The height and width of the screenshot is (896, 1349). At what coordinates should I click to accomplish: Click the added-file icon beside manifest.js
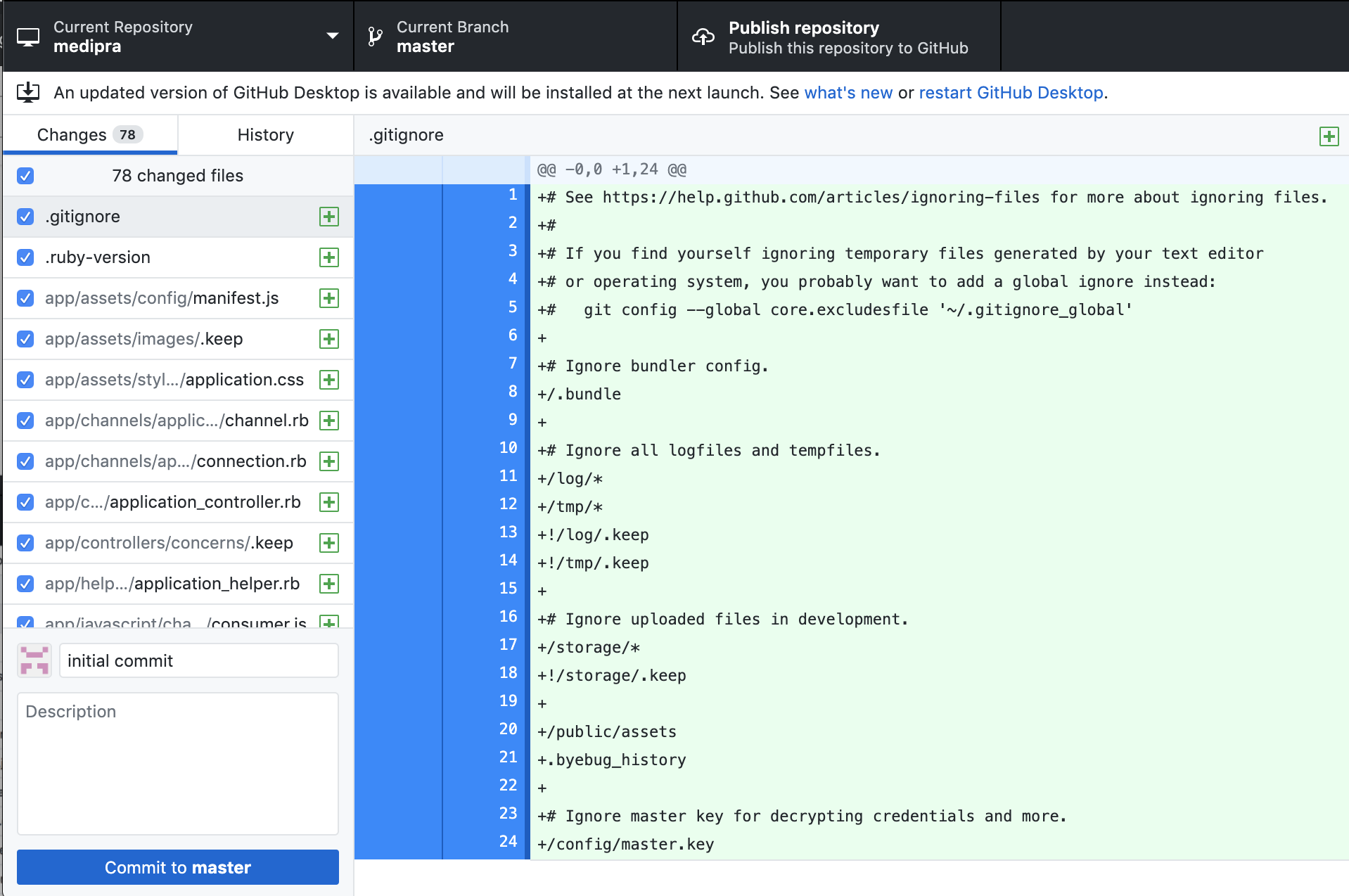(328, 298)
